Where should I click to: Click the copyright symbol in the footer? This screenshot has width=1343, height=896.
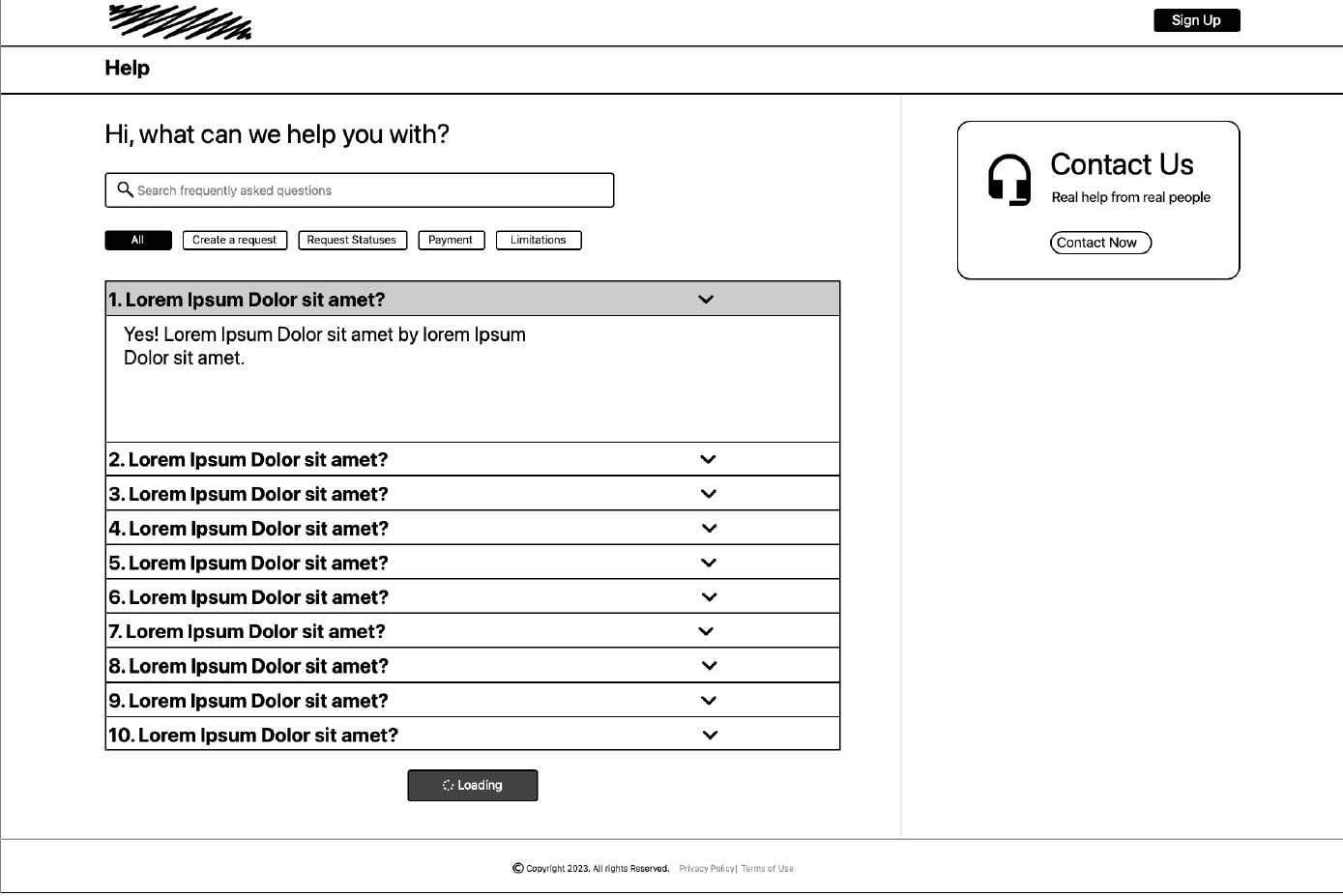point(518,868)
